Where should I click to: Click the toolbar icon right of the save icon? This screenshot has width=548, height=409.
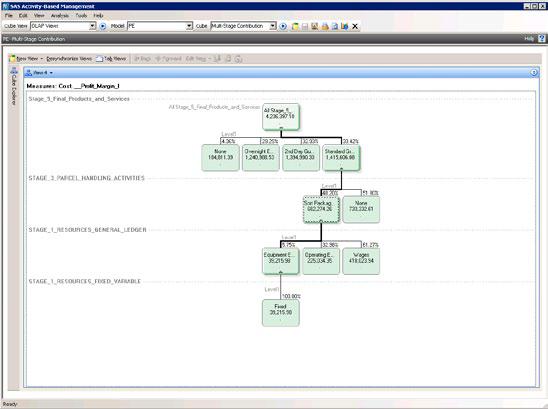click(315, 26)
